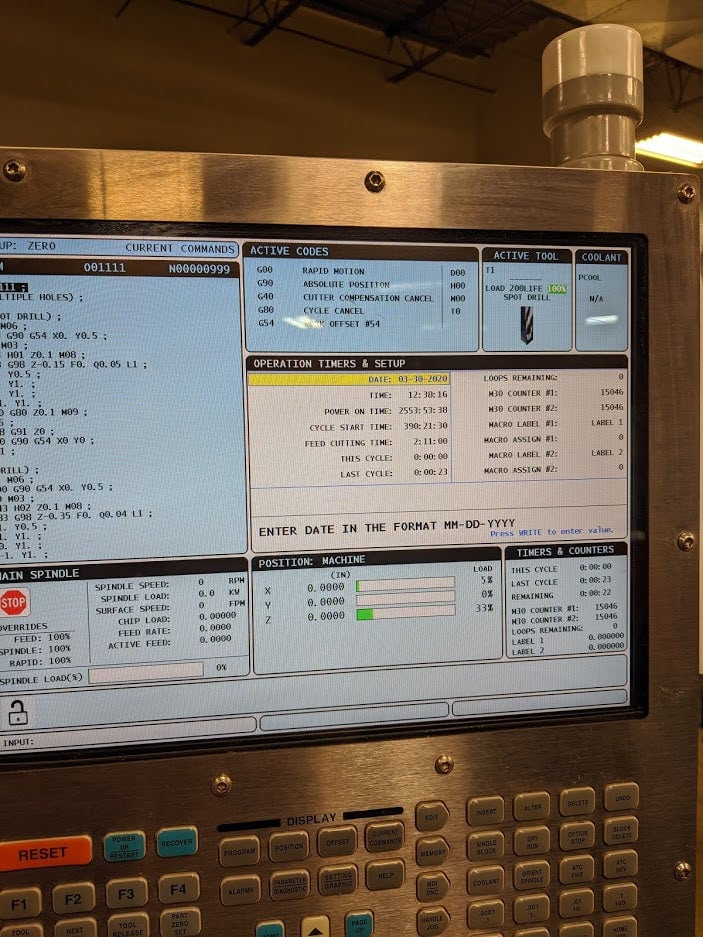Select the REMAINING timer 0:00:22

(595, 593)
